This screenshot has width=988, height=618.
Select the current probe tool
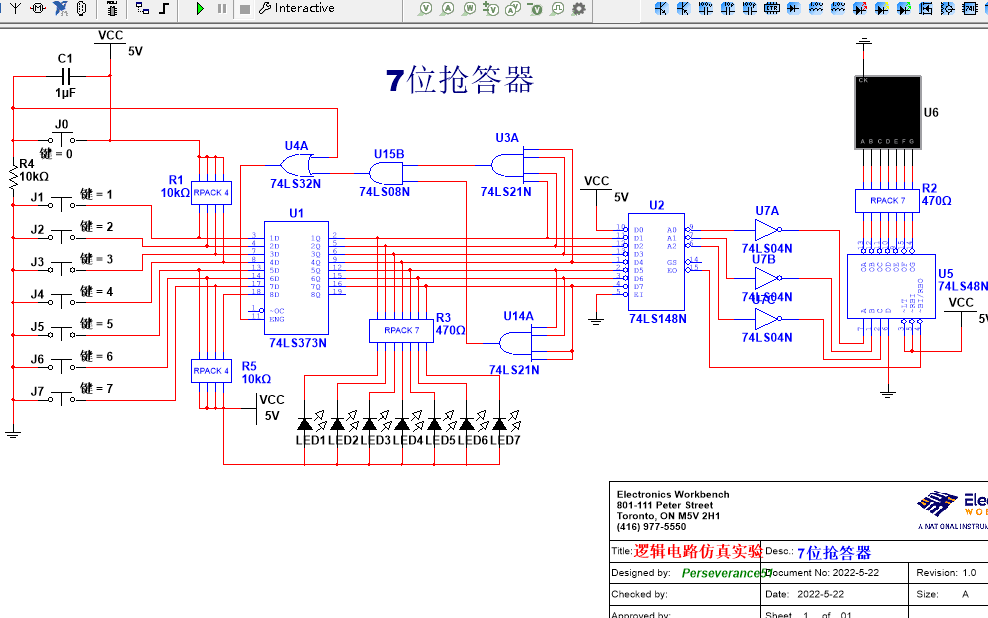point(449,9)
